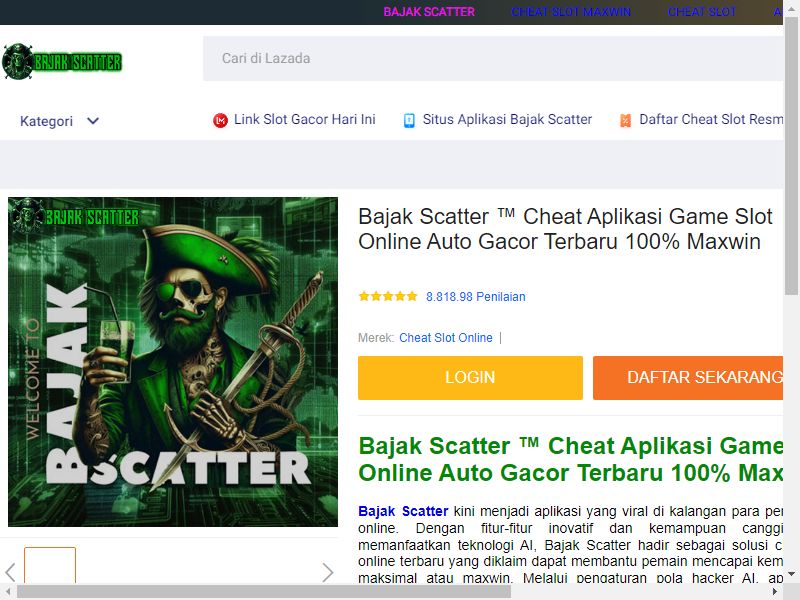Screen dimensions: 800x600
Task: Click the five-star rating icons
Action: (388, 296)
